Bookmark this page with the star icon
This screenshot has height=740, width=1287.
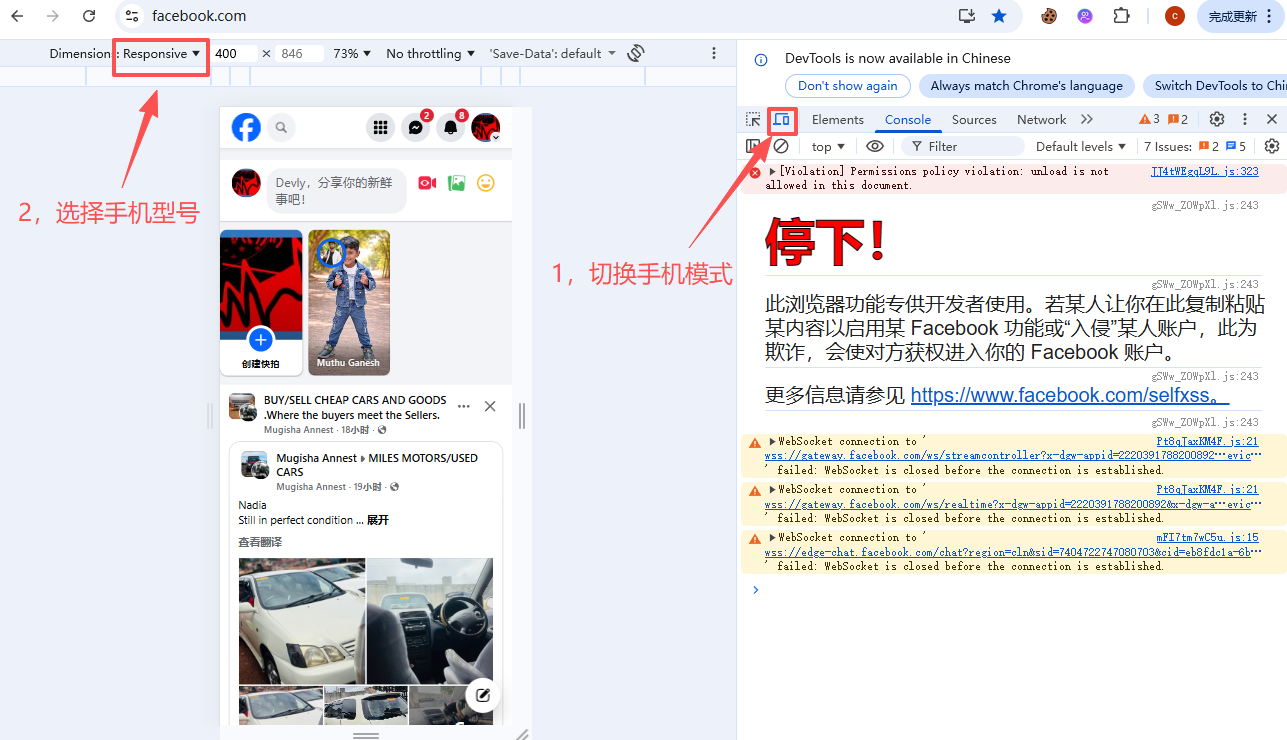(x=998, y=16)
